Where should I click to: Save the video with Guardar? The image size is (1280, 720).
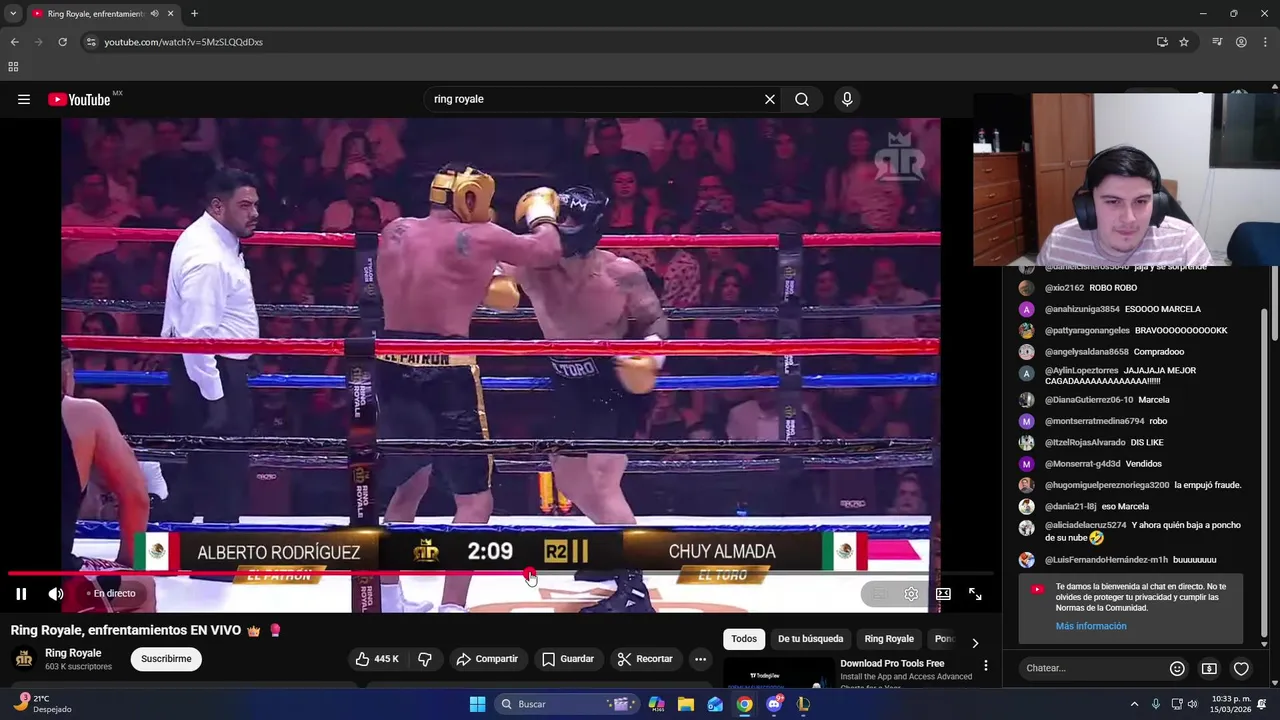click(x=568, y=659)
